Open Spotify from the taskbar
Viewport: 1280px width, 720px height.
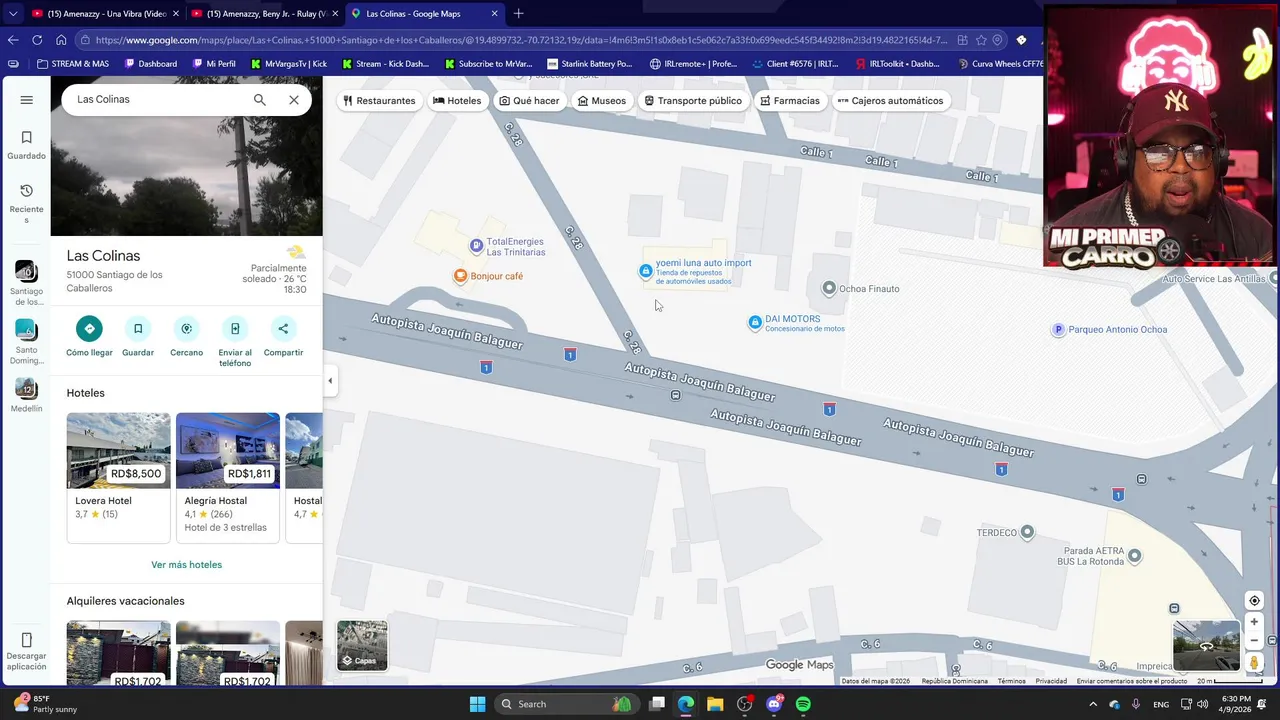click(803, 704)
